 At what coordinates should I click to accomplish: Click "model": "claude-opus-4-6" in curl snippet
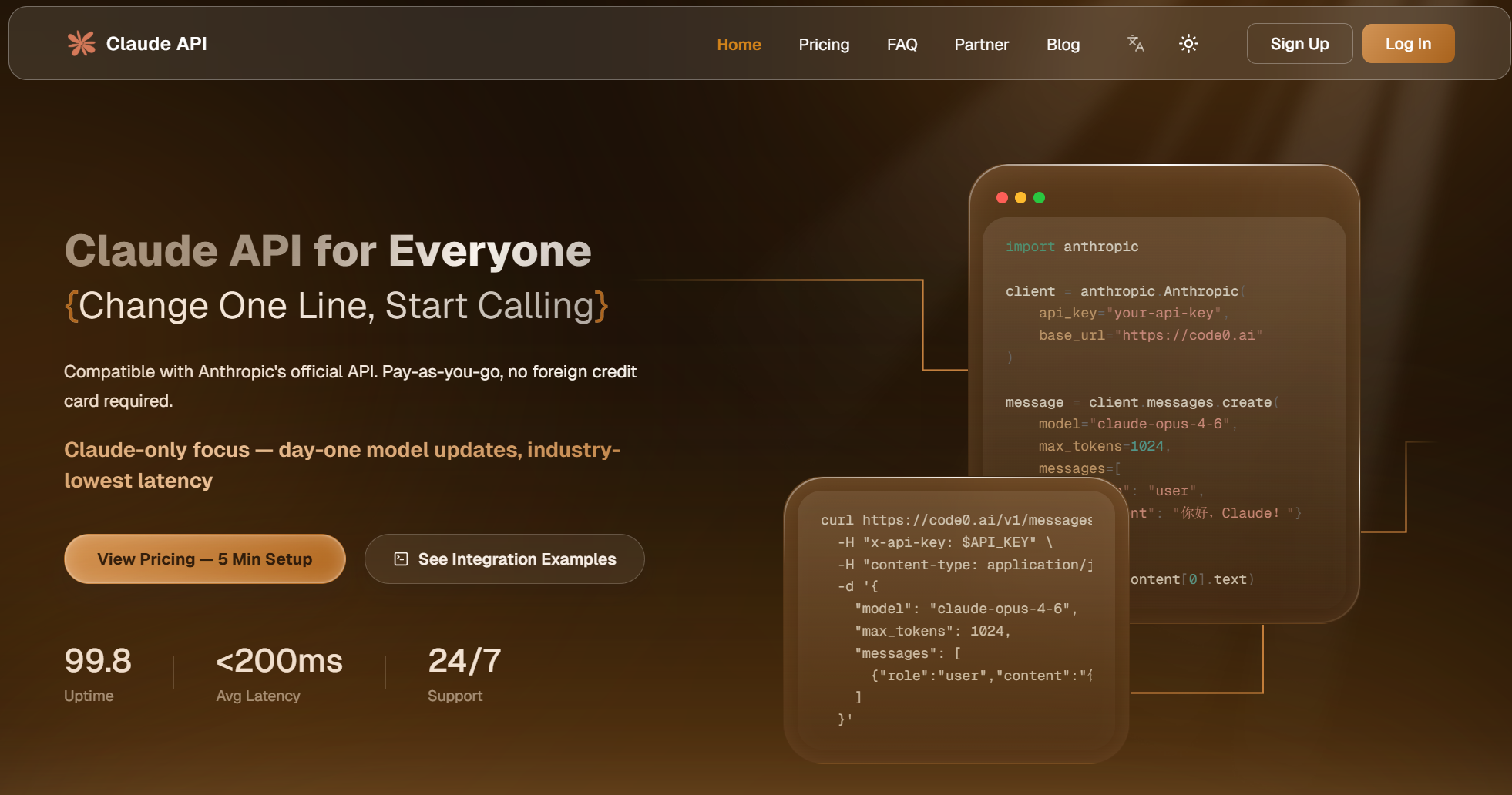click(x=966, y=609)
